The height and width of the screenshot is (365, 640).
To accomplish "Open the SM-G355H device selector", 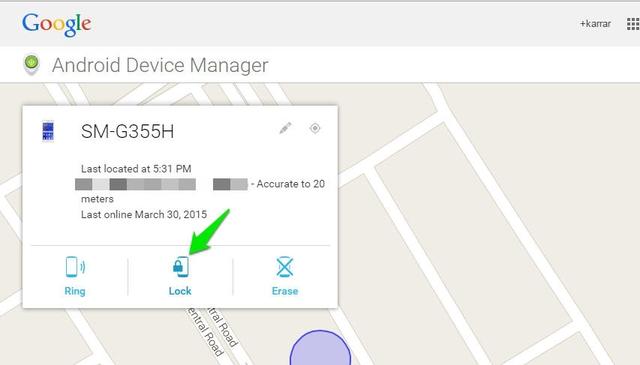I will pyautogui.click(x=127, y=131).
